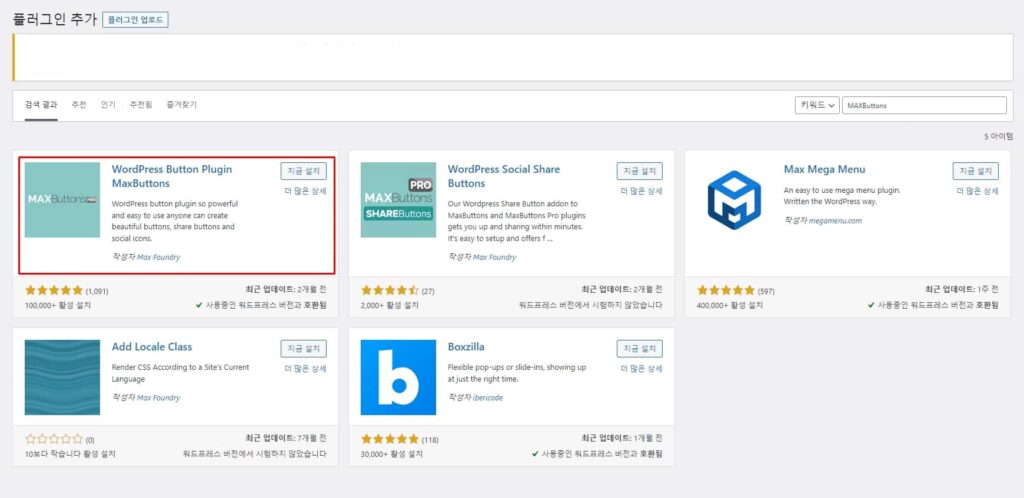Click the 플러그인 추가 page heading
Viewport: 1024px width, 498px height.
55,19
